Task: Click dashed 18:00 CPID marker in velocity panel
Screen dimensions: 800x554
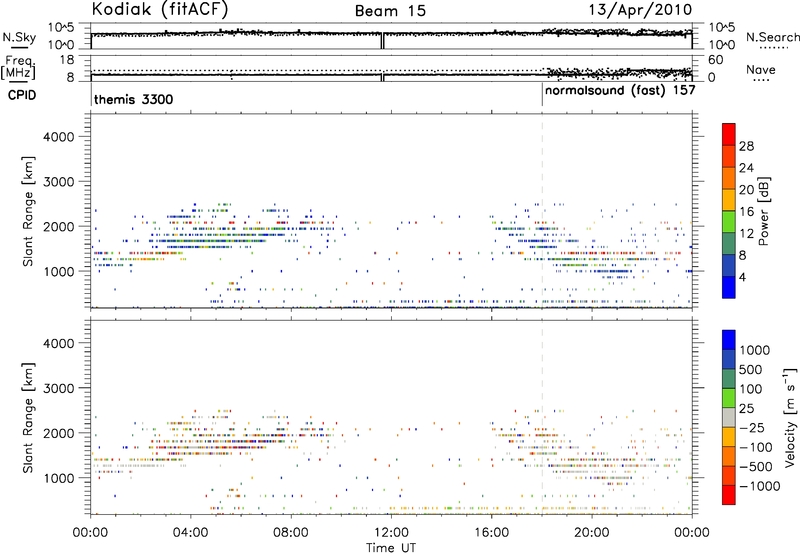Action: click(542, 417)
